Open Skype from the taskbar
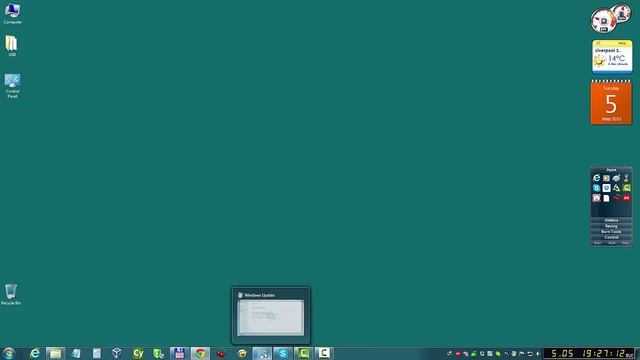The width and height of the screenshot is (640, 360). coord(282,353)
